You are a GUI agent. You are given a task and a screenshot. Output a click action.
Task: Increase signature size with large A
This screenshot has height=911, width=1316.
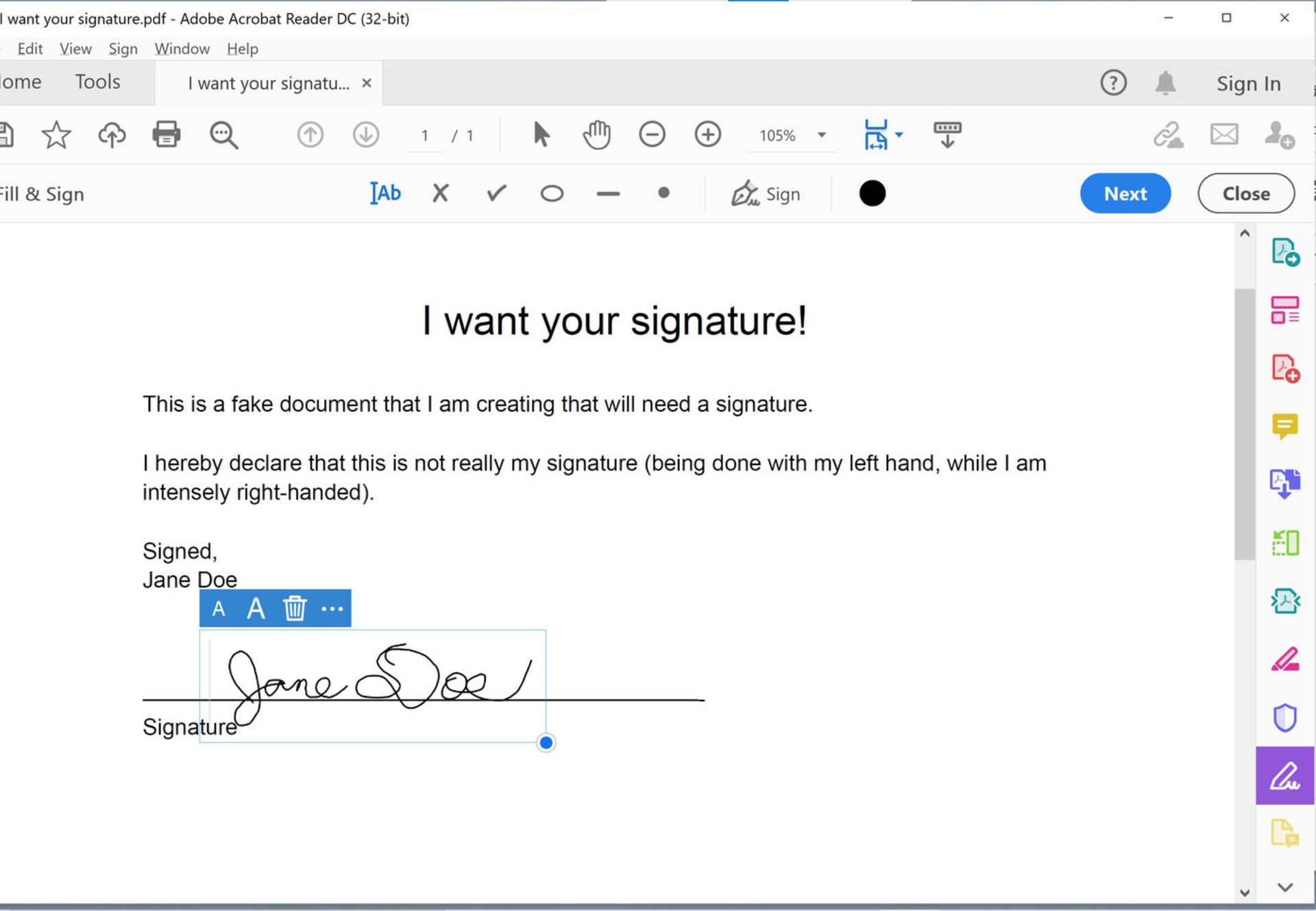pyautogui.click(x=256, y=608)
